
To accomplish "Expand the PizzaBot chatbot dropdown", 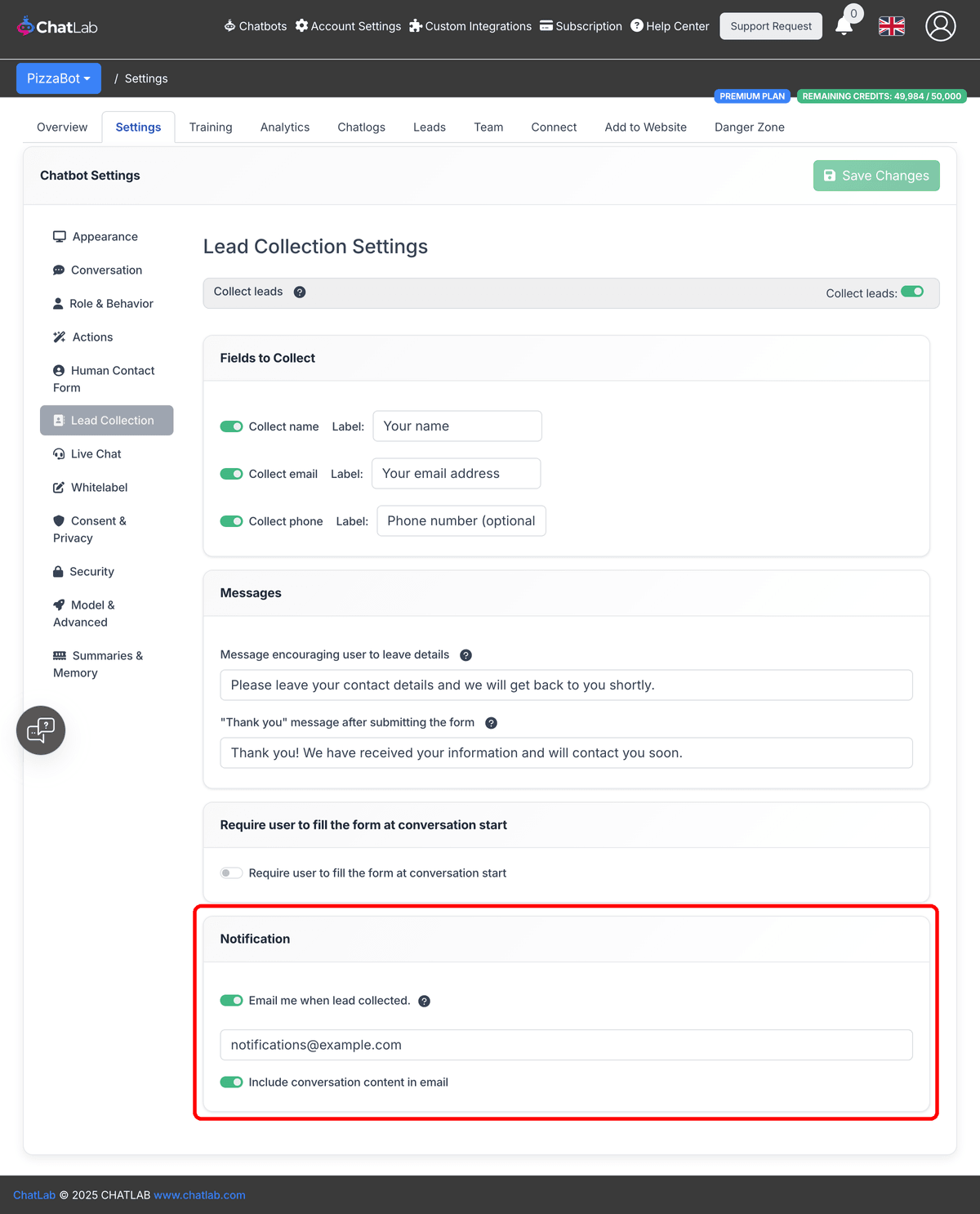I will tap(59, 78).
